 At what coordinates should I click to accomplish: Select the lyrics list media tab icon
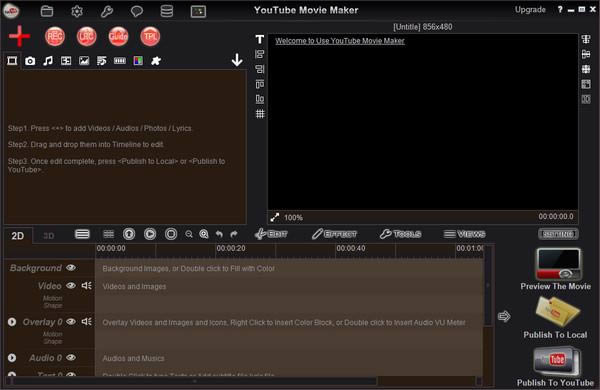click(x=102, y=61)
